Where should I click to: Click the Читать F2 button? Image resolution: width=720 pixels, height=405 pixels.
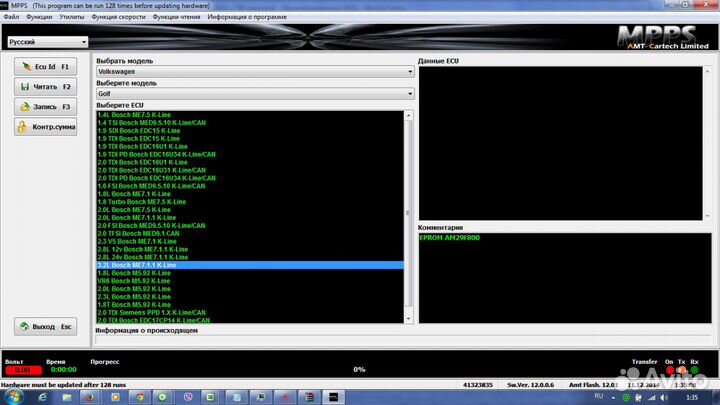tap(45, 86)
